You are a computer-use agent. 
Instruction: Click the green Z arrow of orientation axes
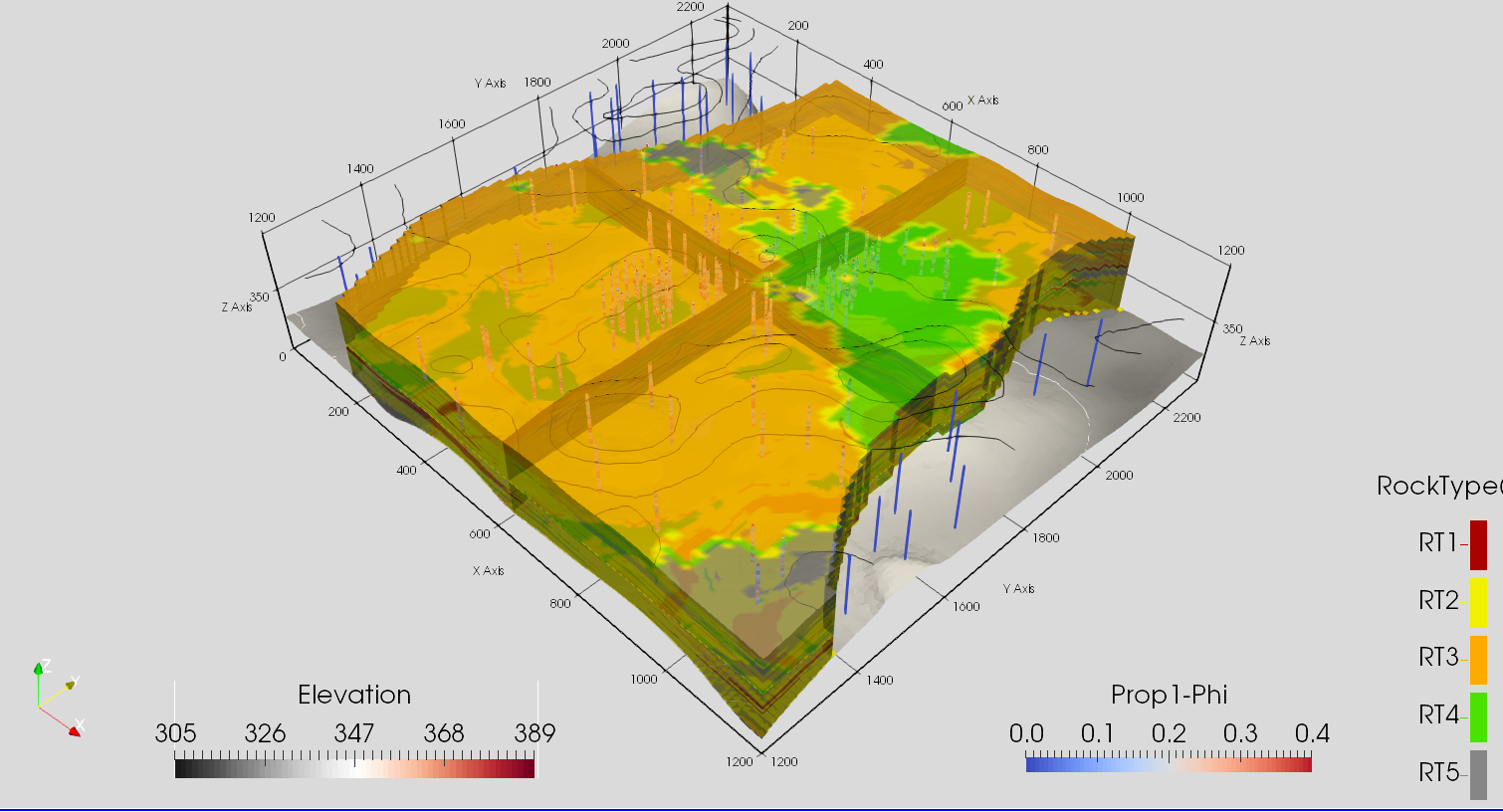coord(39,670)
